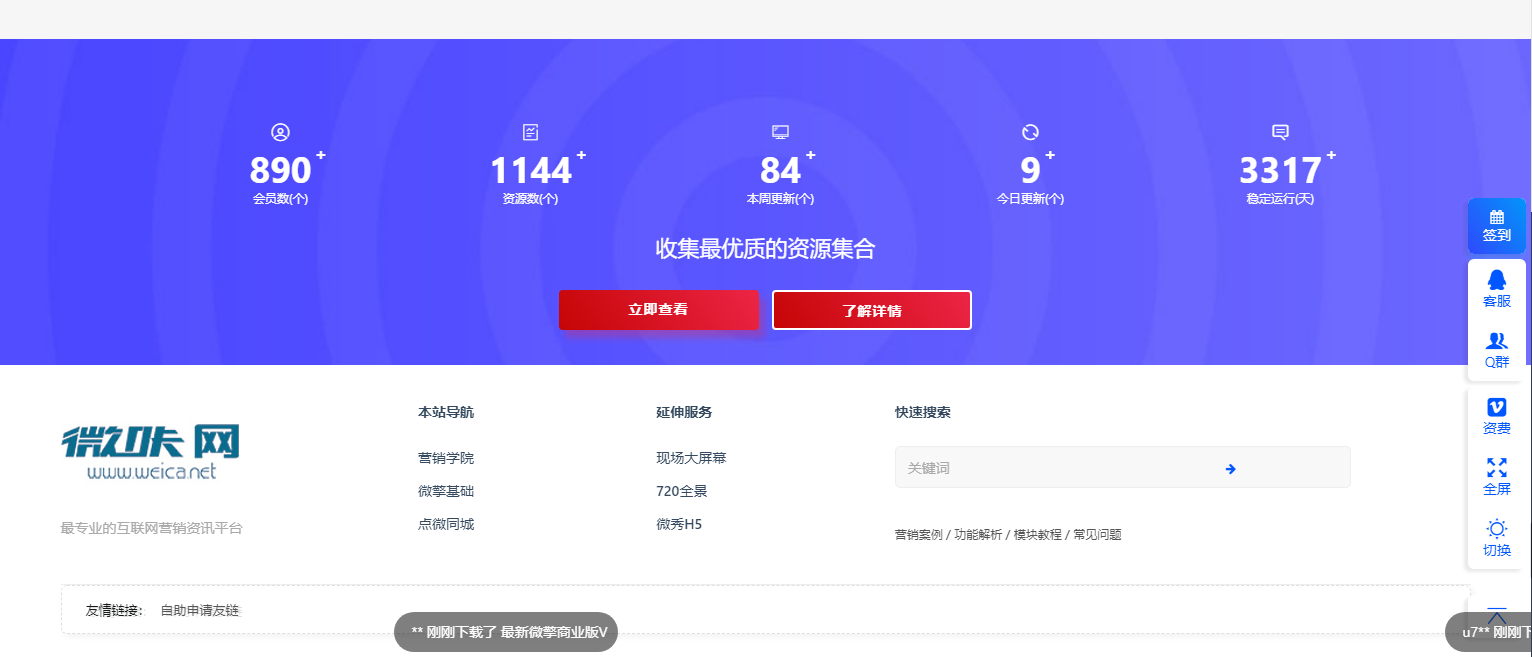Open 客服 QQ customer service icon

coord(1496,280)
